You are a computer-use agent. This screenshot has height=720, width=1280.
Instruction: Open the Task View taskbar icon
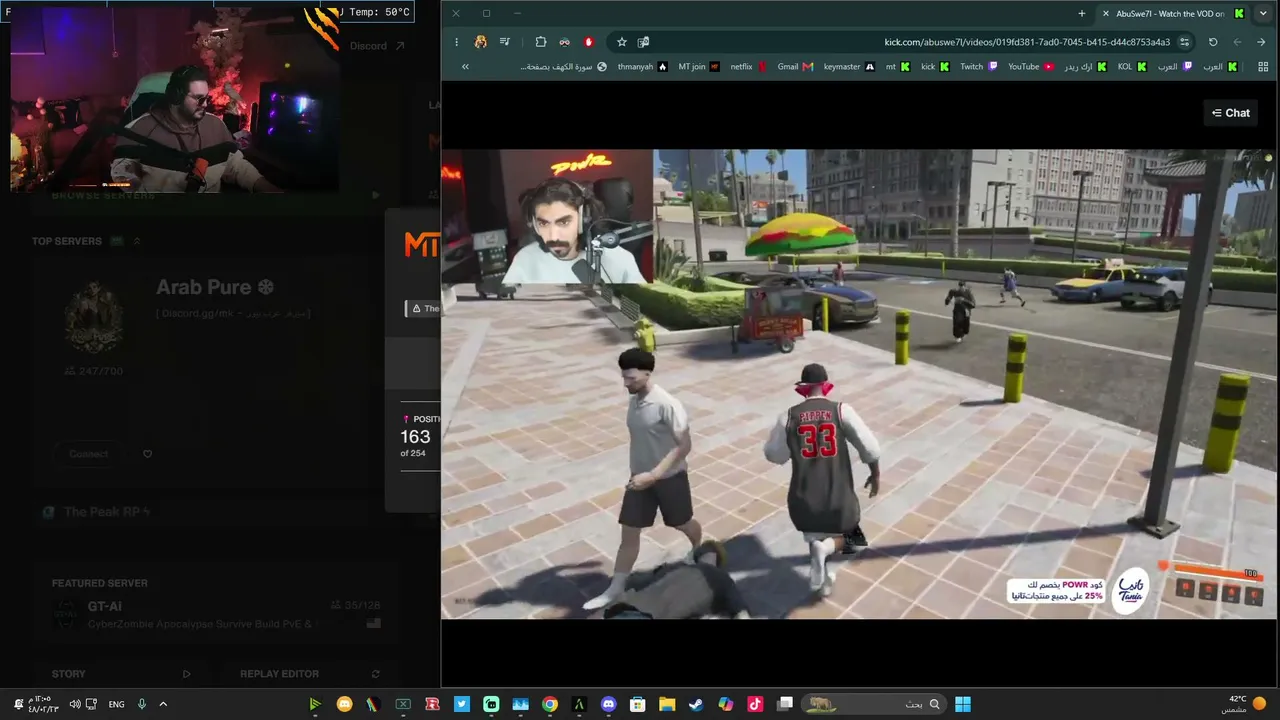tap(785, 704)
